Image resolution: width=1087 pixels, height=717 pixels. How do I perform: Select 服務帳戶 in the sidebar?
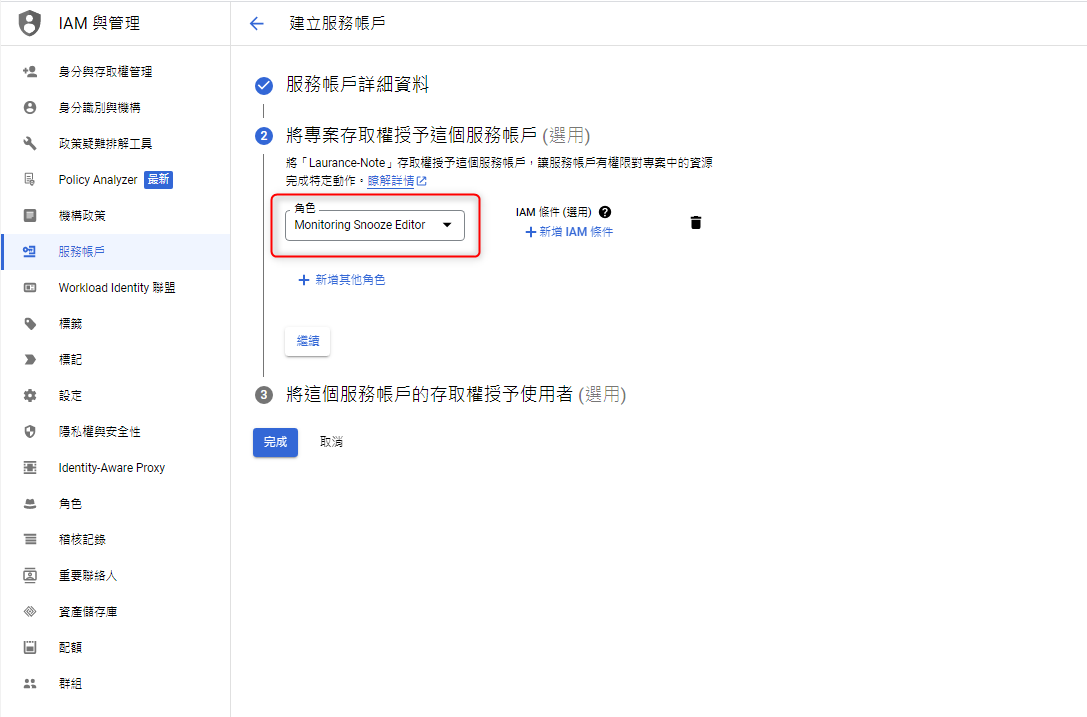116,252
